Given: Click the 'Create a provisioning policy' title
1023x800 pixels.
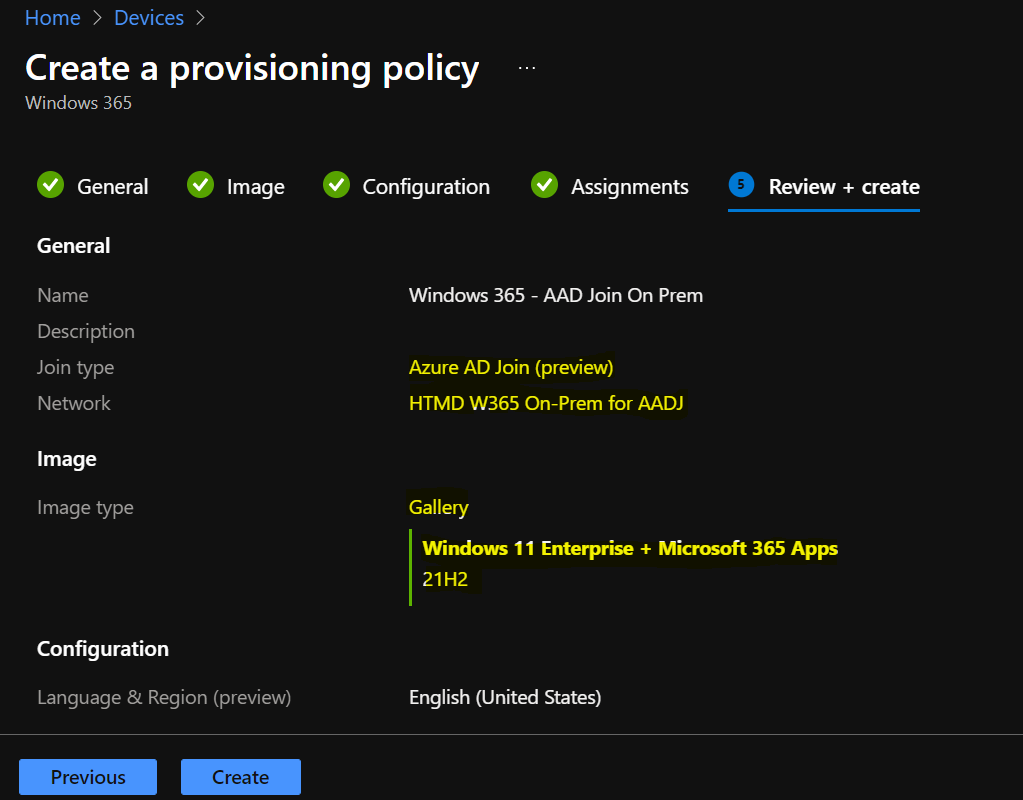Looking at the screenshot, I should pos(252,69).
